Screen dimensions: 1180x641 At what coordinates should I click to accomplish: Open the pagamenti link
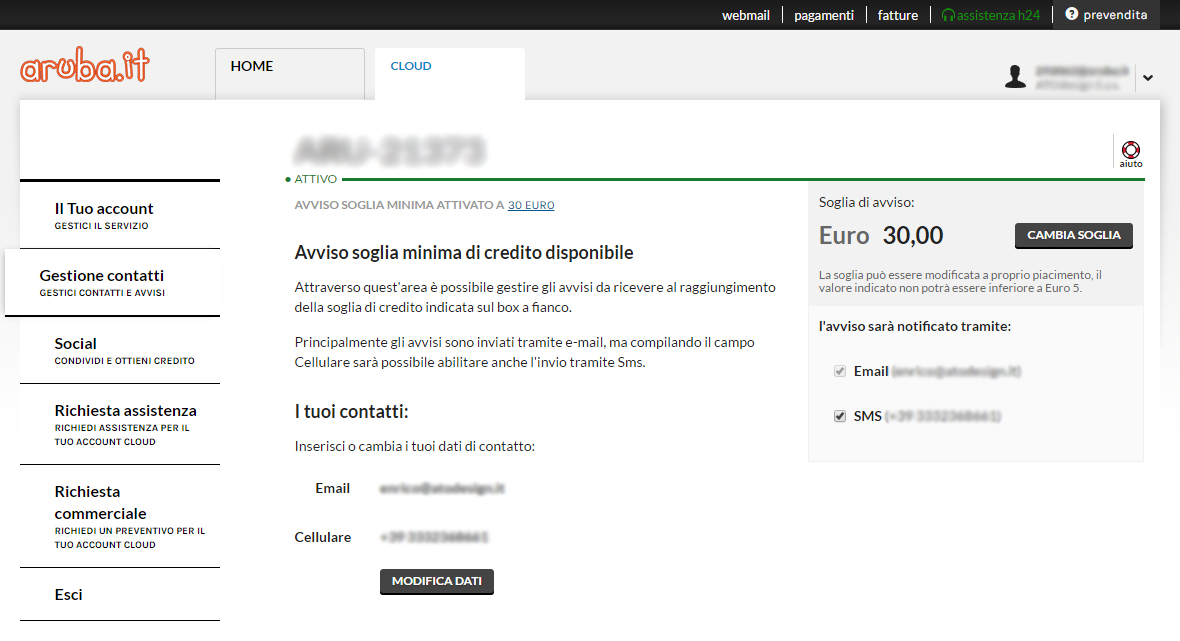824,15
